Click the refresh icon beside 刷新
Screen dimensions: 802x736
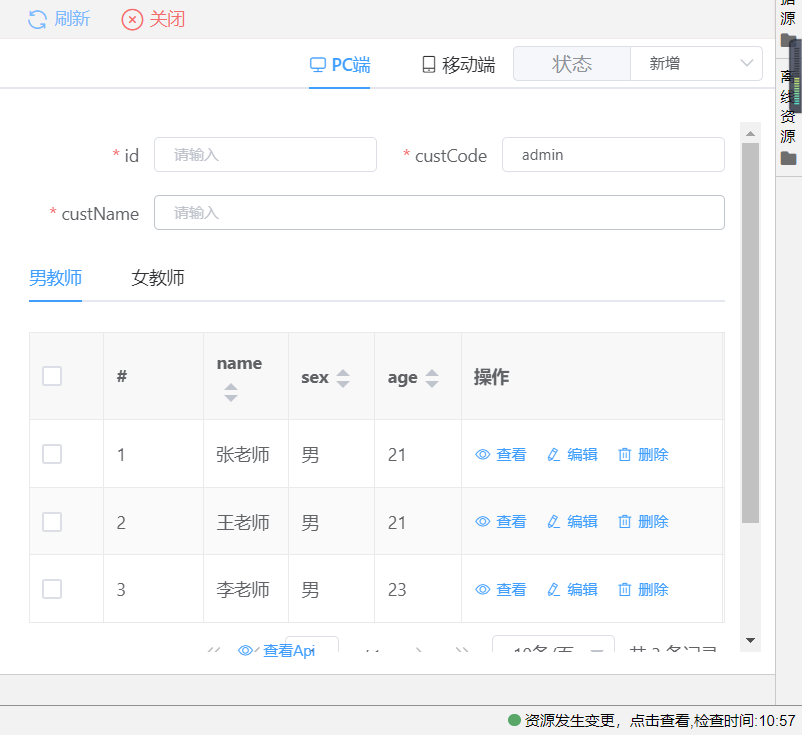point(37,19)
